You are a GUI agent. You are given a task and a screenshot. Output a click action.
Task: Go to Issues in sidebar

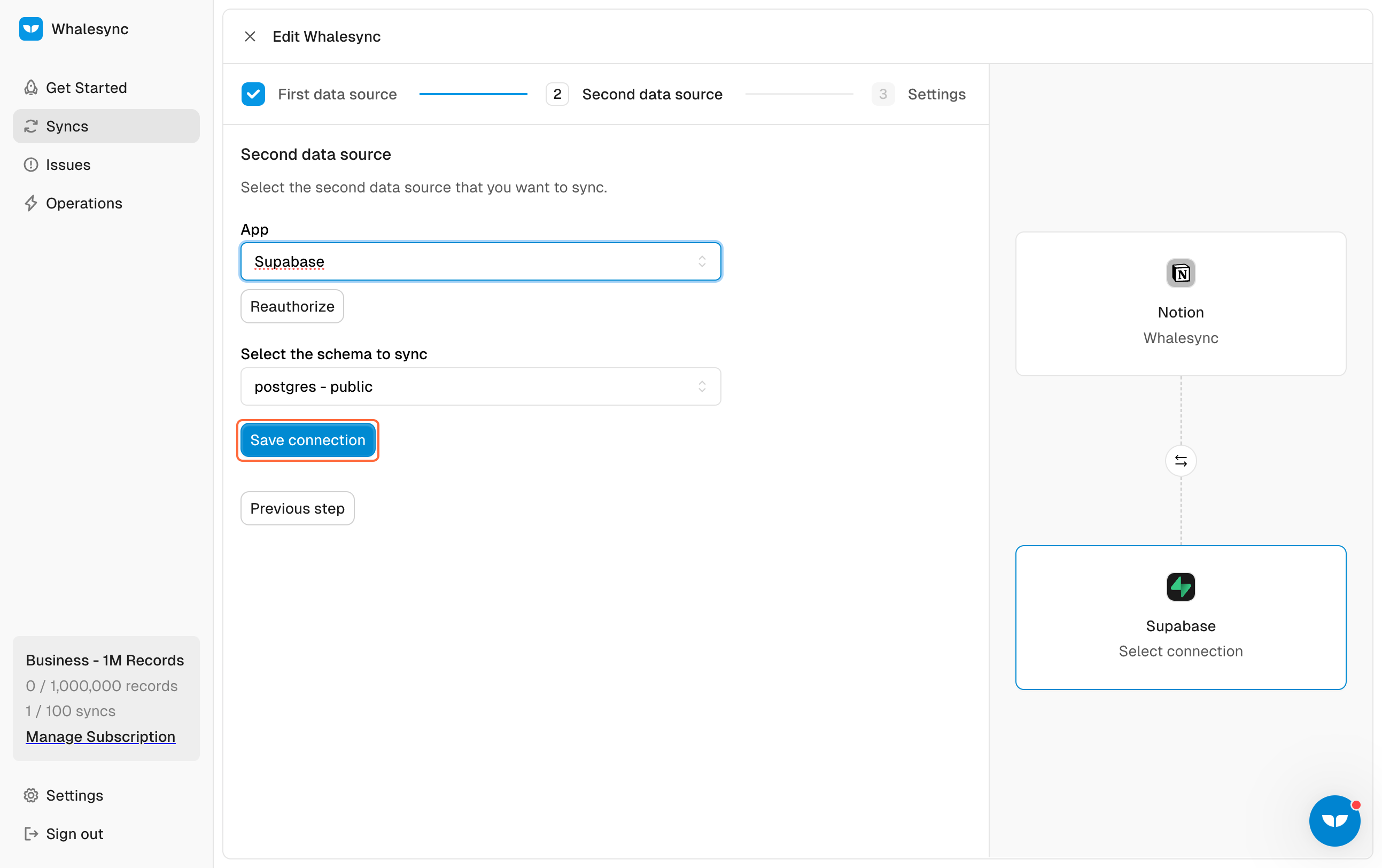click(68, 165)
